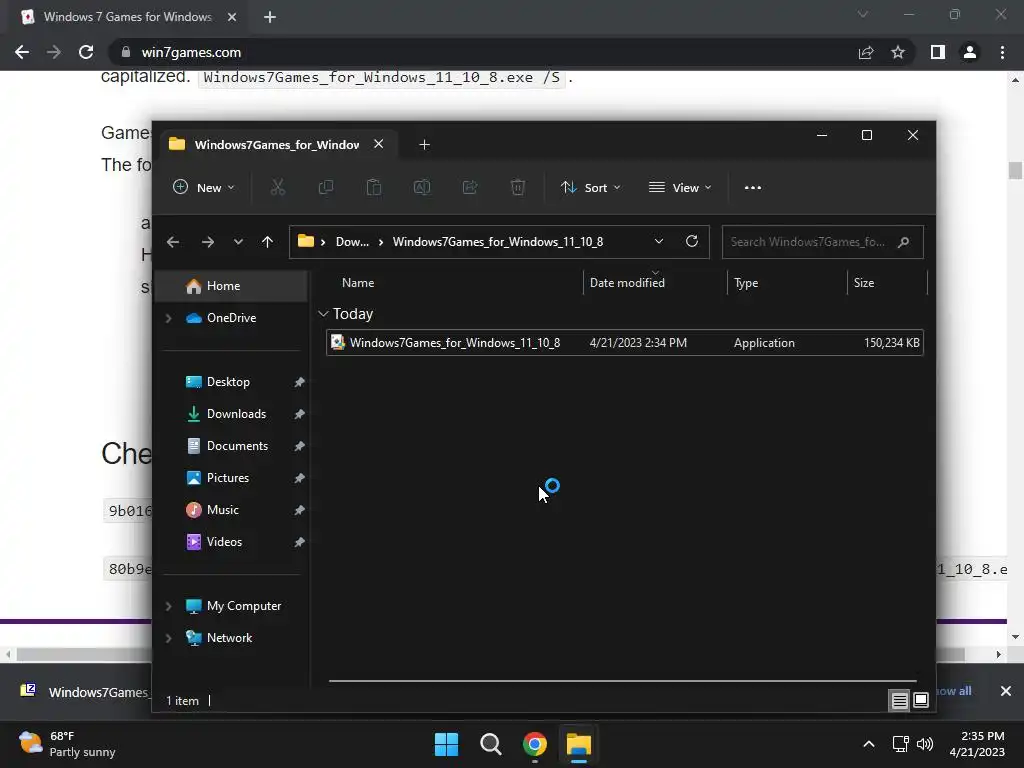The height and width of the screenshot is (768, 1024).
Task: Add a new Explorer tab
Action: click(424, 144)
